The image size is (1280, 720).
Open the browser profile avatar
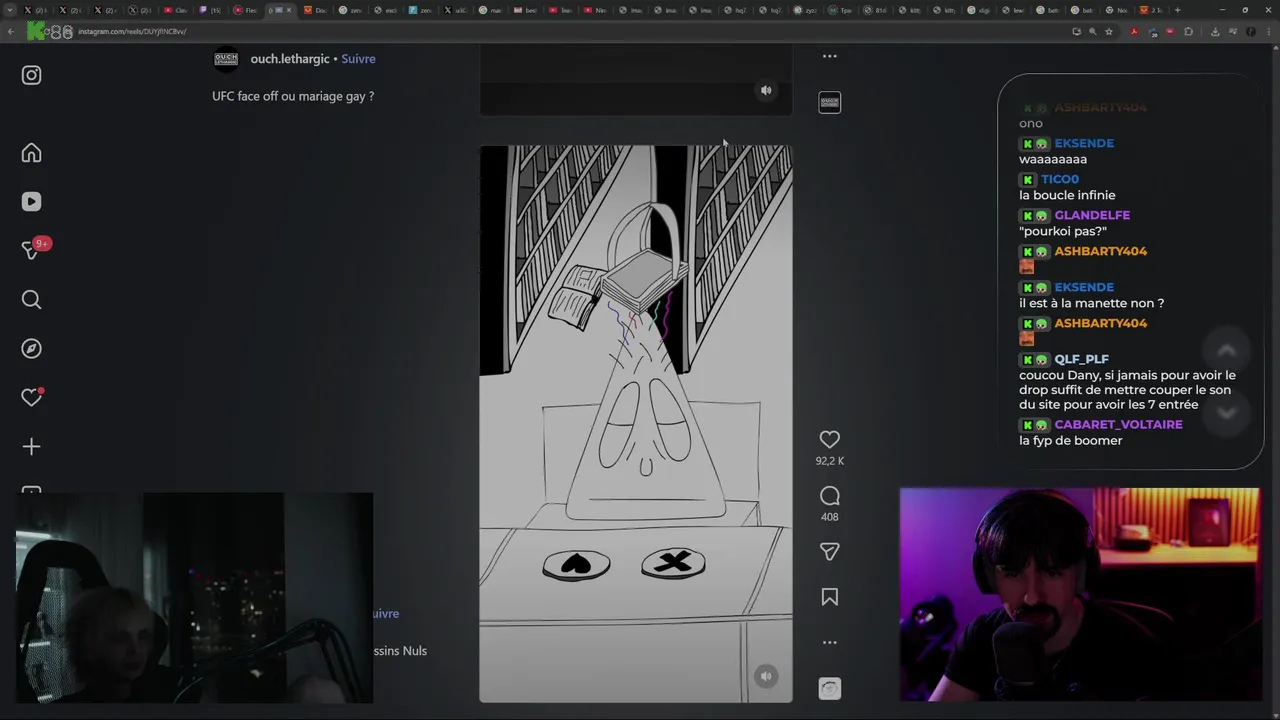[x=1251, y=31]
